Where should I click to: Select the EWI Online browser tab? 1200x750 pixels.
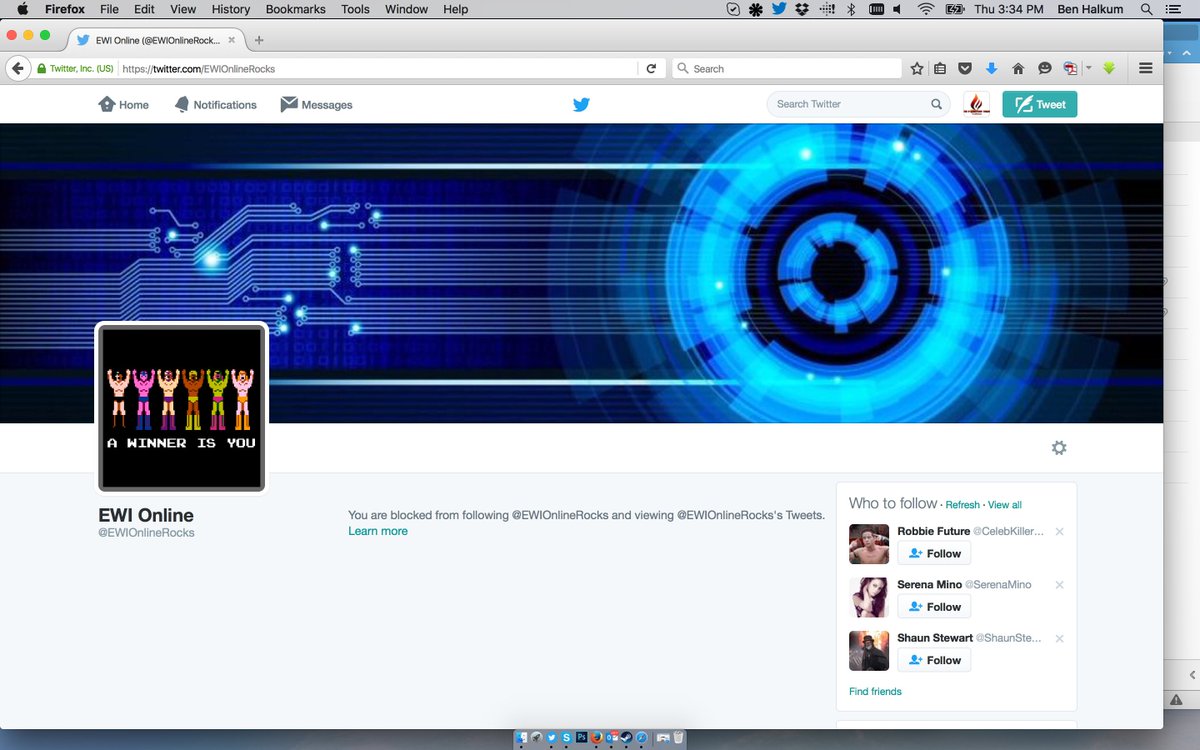[155, 40]
